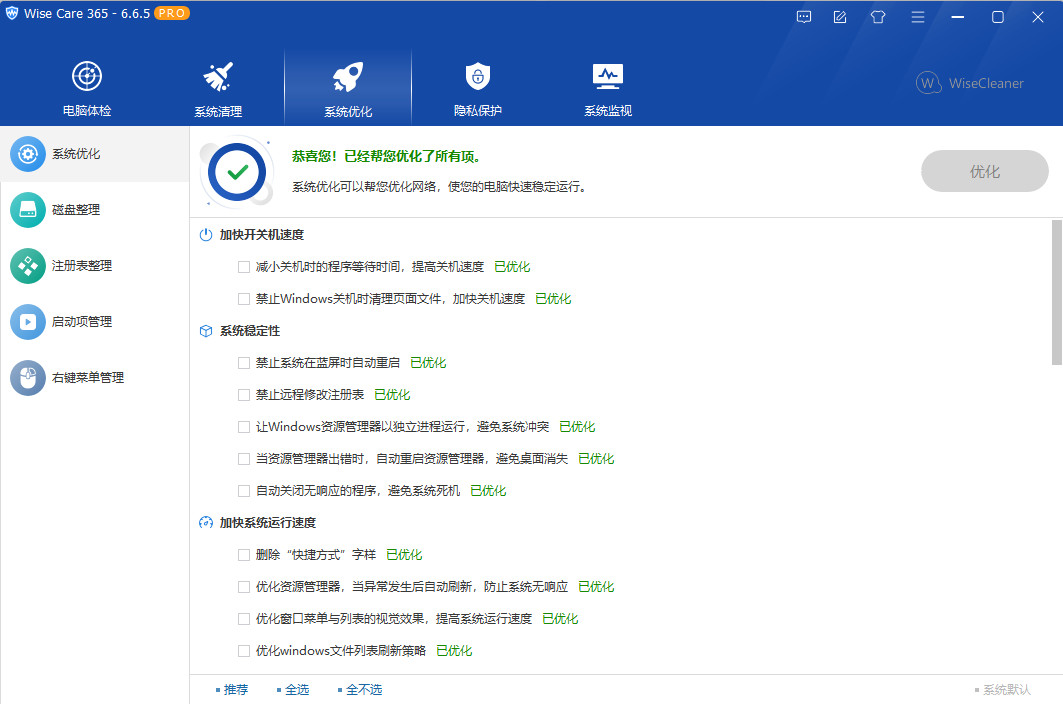The height and width of the screenshot is (704, 1063).
Task: Tick the 禁止远程修改注册表 checkbox
Action: pyautogui.click(x=244, y=395)
